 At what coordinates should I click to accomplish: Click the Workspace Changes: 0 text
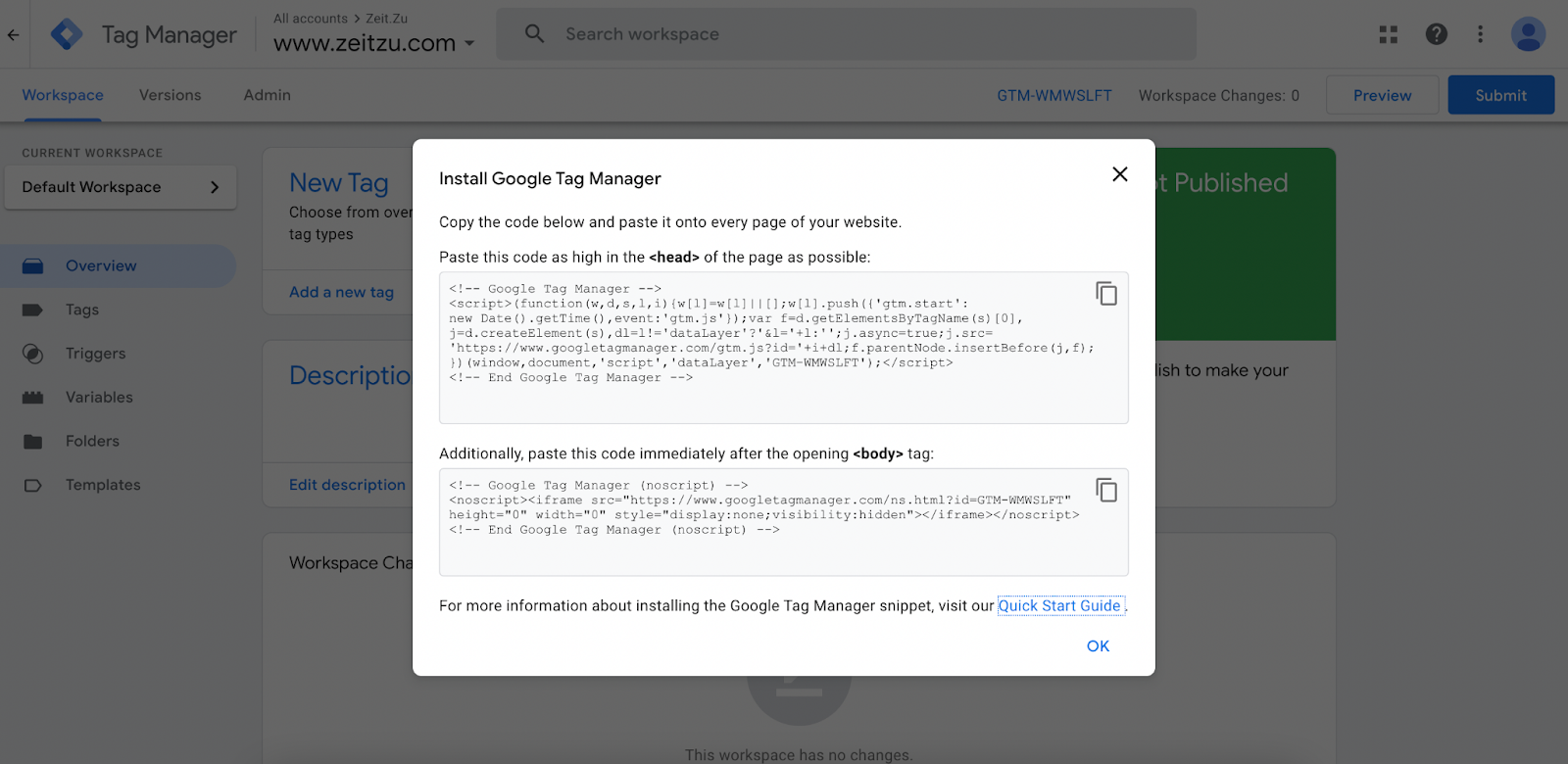1219,95
